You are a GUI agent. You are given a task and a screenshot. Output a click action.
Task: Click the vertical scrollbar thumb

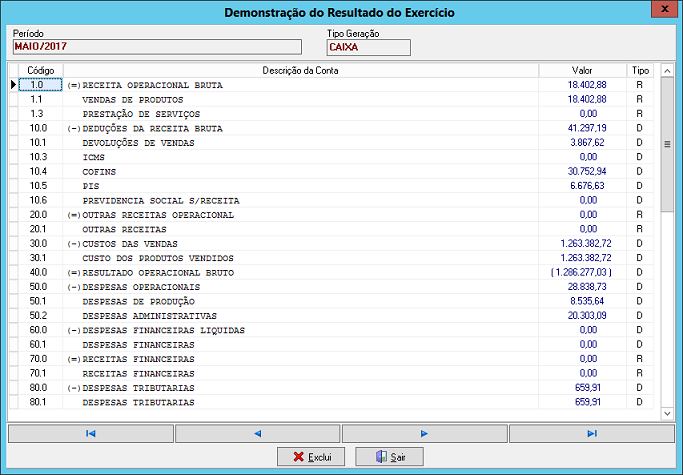pos(667,144)
